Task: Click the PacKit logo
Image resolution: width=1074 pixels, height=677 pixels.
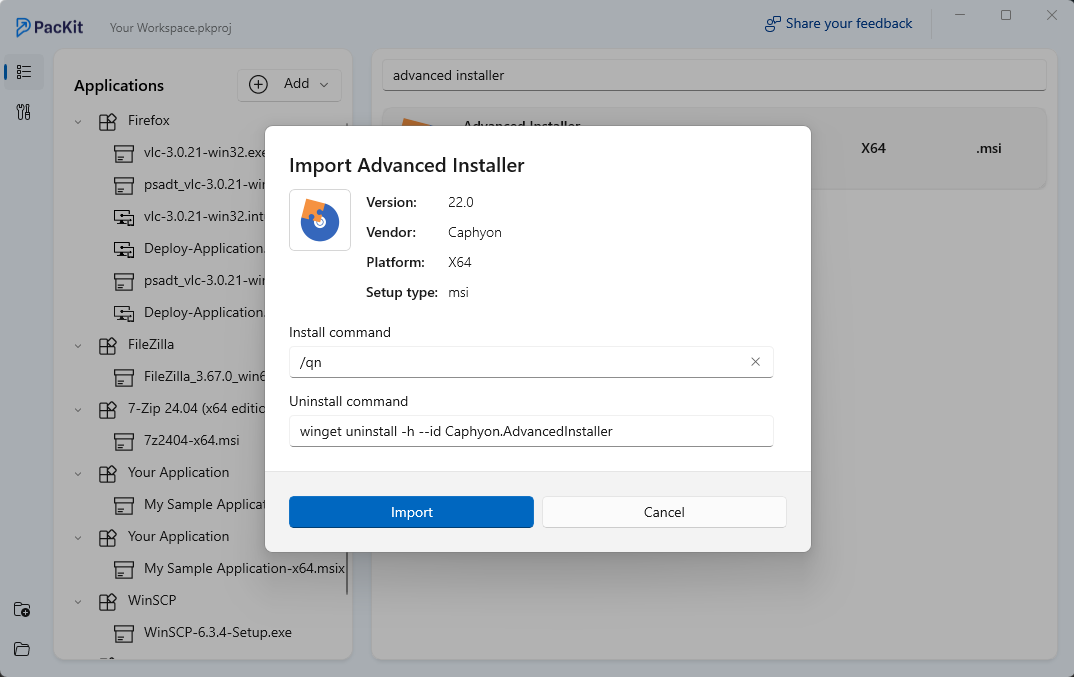Action: point(49,27)
